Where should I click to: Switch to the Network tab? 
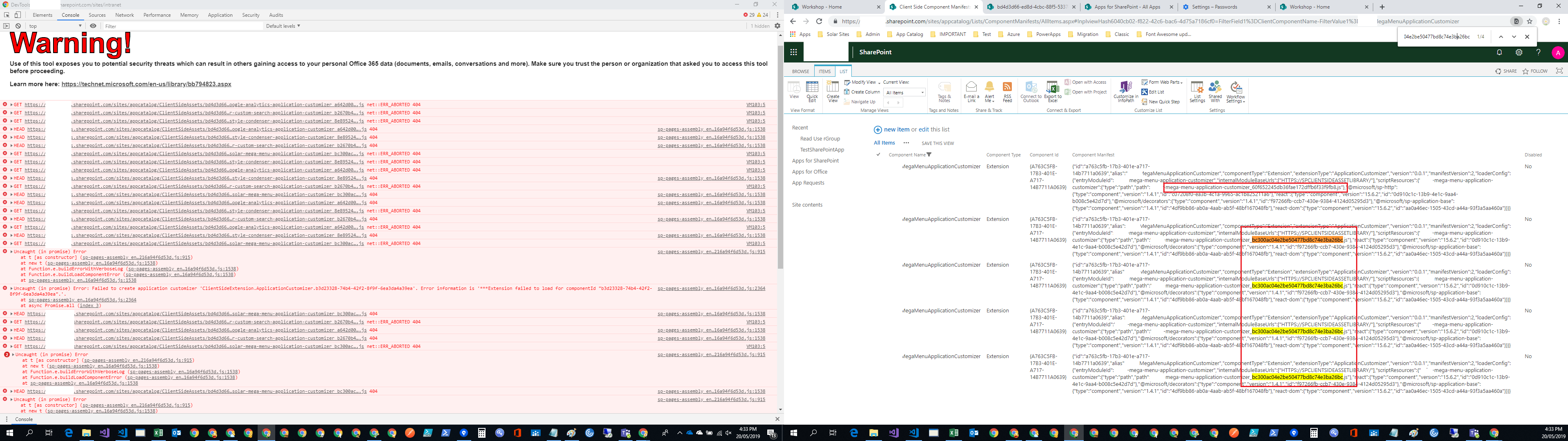tap(124, 15)
